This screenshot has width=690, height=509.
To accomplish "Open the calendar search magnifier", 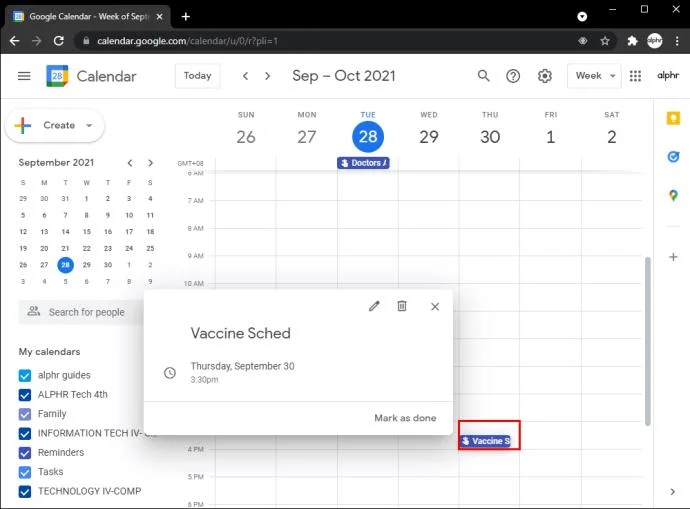I will click(x=483, y=76).
